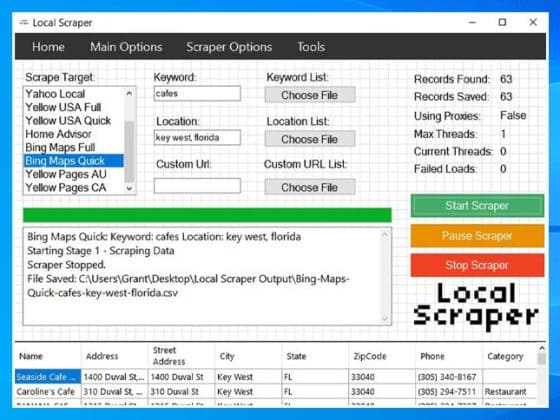Maximize the Local Scraper window
The image size is (560, 420).
[502, 22]
